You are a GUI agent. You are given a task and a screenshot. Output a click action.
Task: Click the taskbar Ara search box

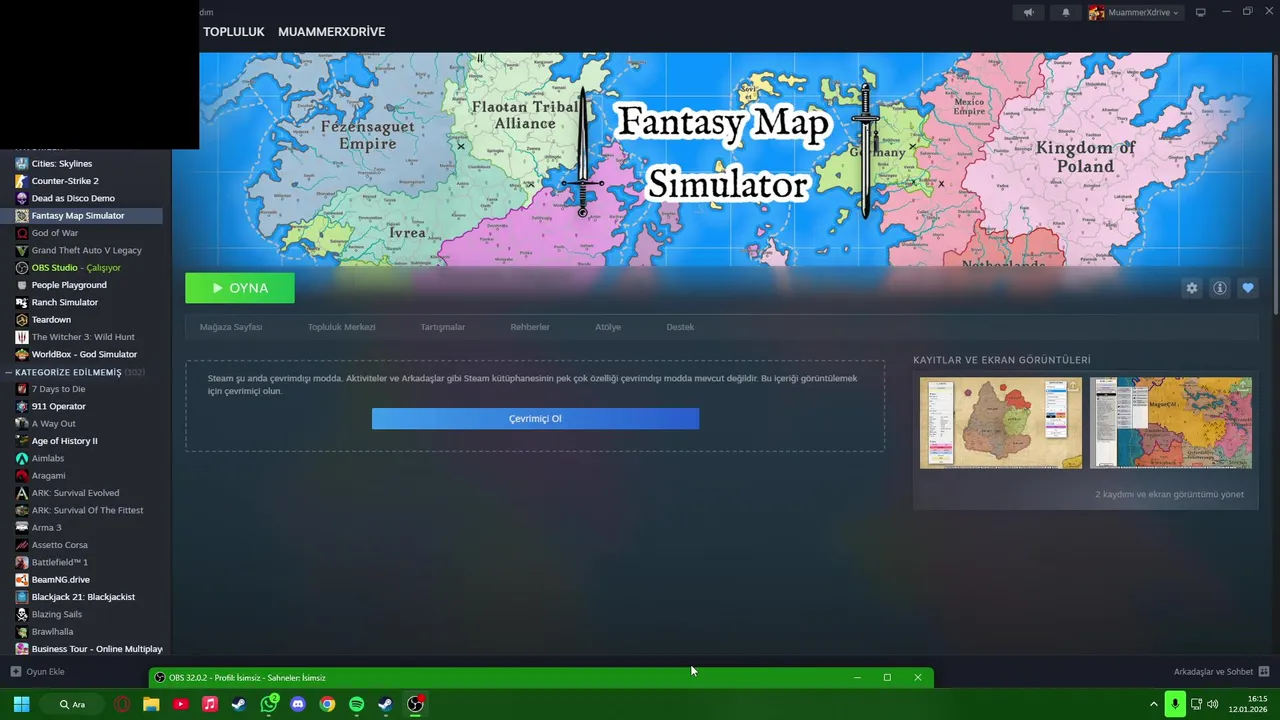74,704
